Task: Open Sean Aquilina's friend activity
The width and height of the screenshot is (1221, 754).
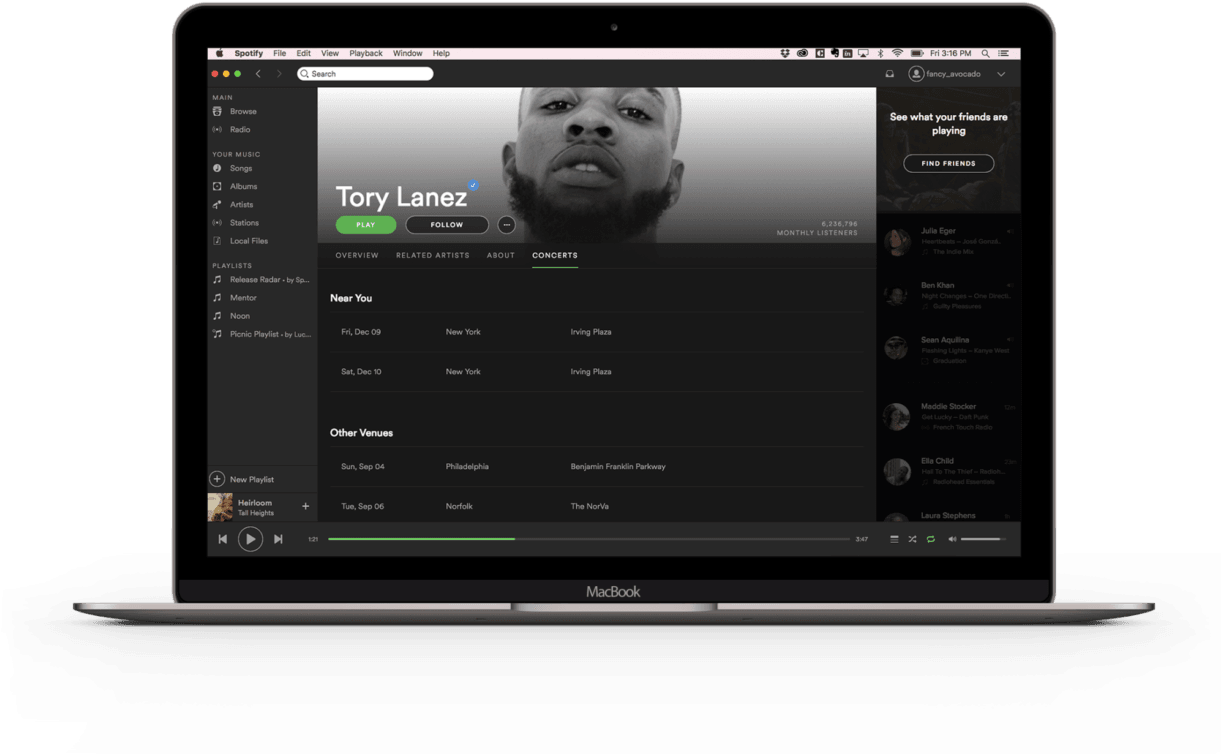Action: point(948,350)
